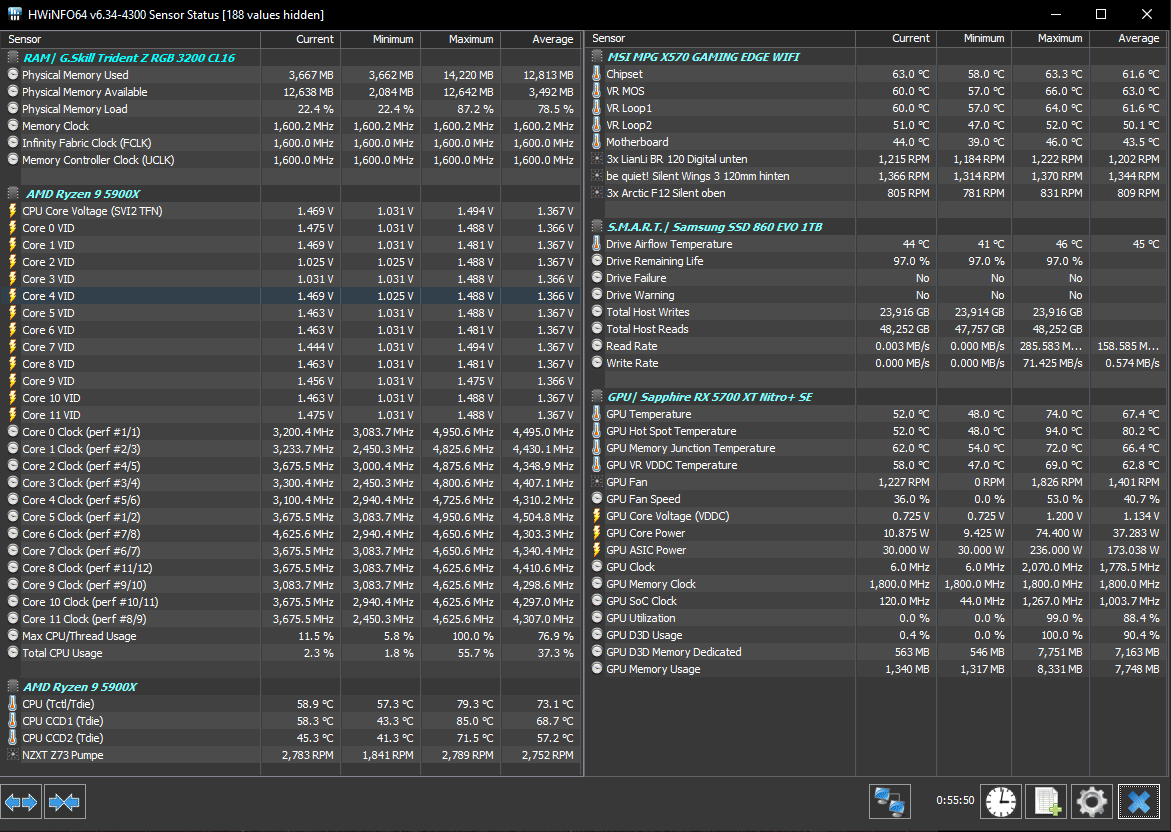The width and height of the screenshot is (1171, 832).
Task: Open the network remote monitoring icon
Action: pos(889,802)
